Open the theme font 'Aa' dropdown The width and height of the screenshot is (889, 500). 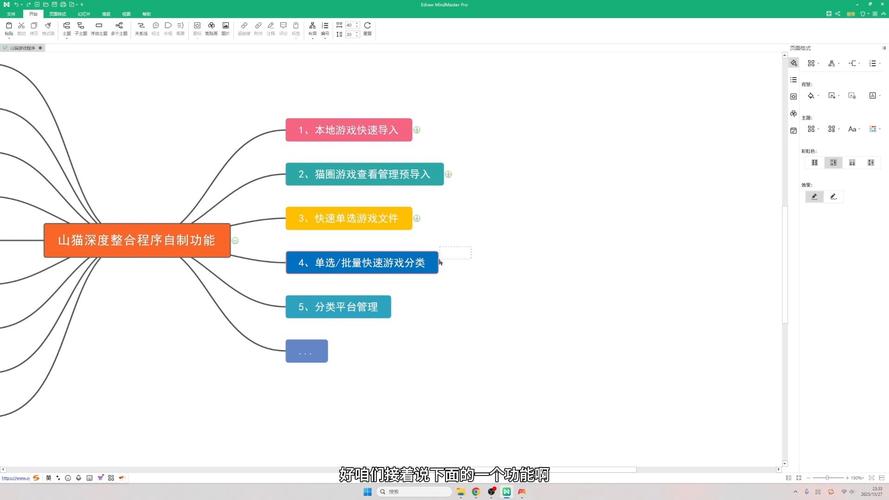click(x=853, y=129)
